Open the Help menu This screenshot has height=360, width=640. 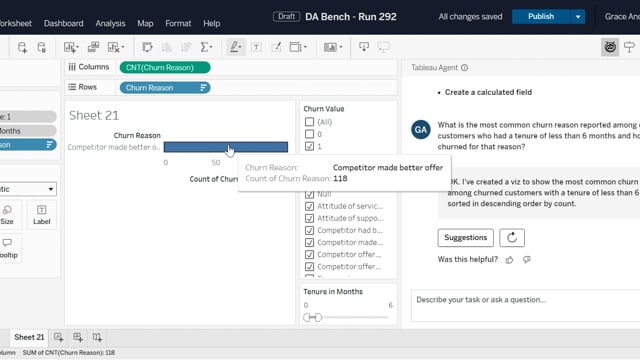(x=211, y=24)
